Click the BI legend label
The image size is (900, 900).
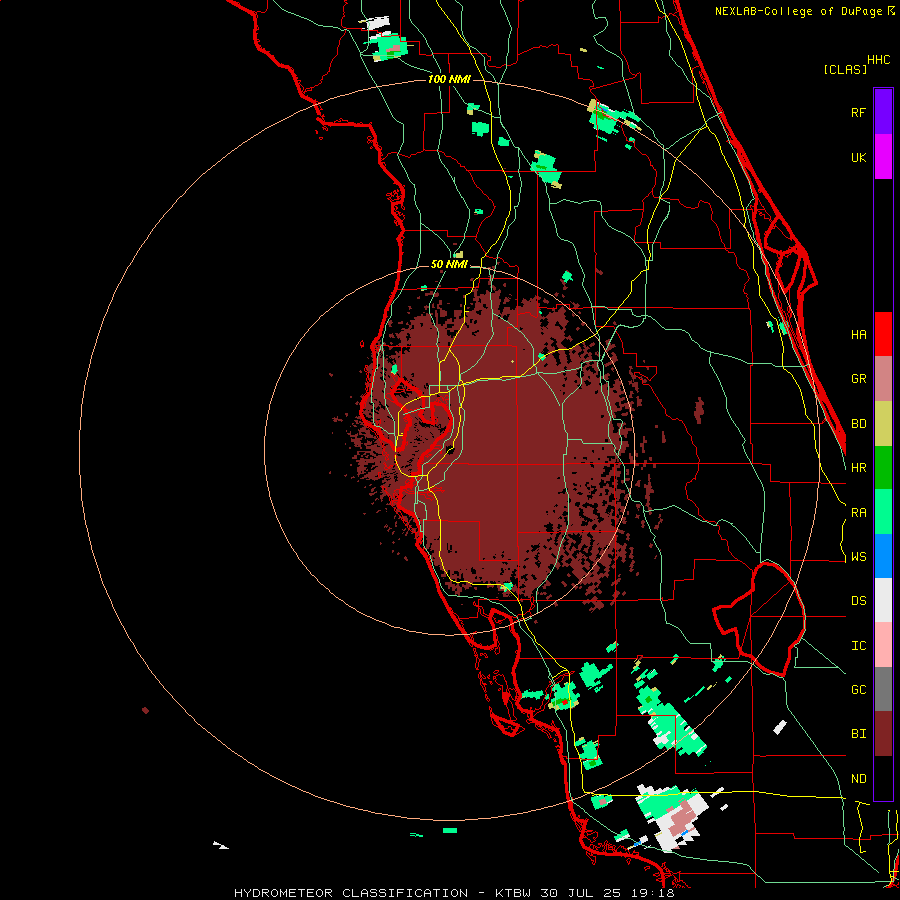(858, 734)
